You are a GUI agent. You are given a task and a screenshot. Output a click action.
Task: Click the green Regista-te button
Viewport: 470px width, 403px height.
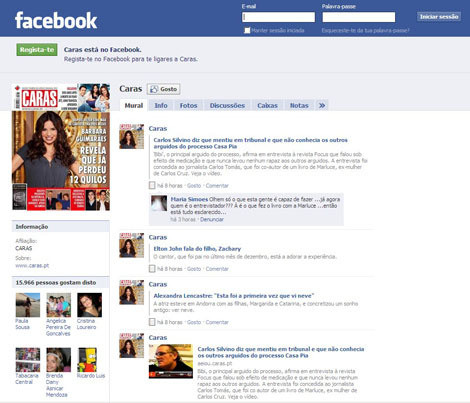click(x=37, y=50)
